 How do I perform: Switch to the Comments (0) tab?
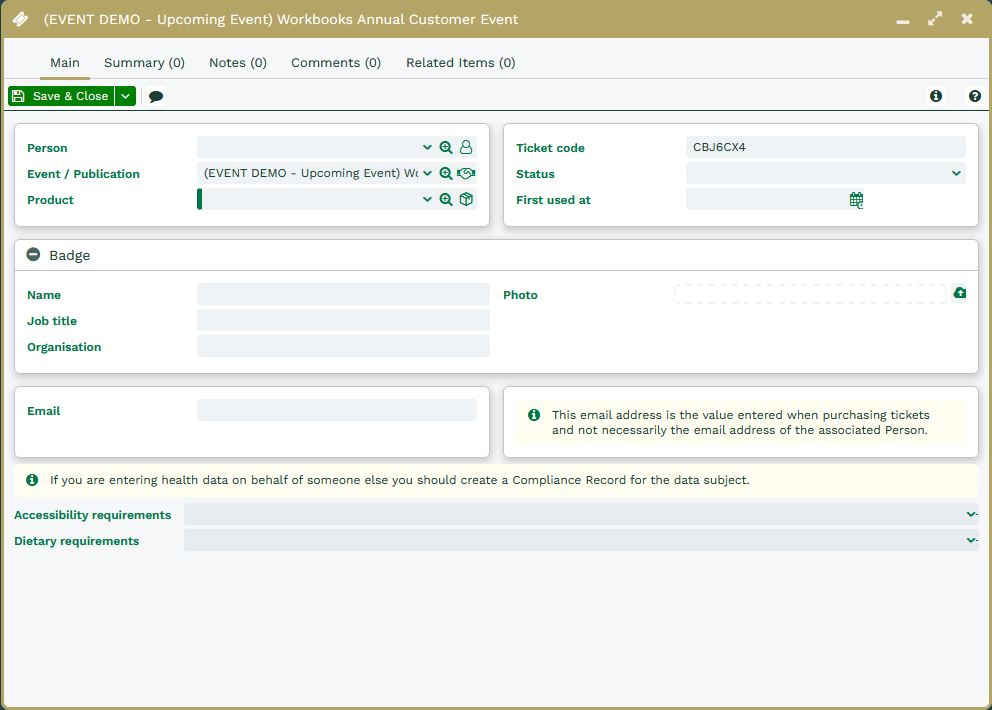point(336,63)
